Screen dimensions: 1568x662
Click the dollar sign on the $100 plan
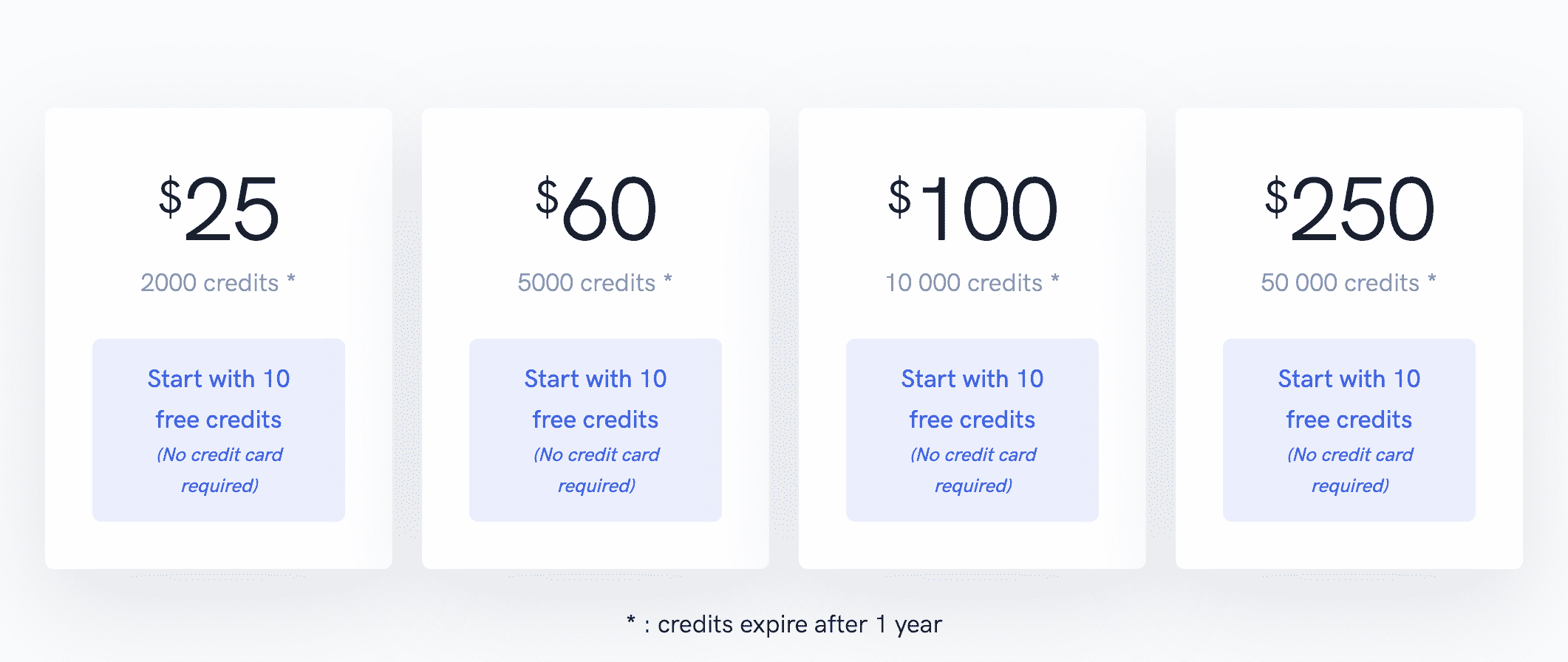(899, 197)
